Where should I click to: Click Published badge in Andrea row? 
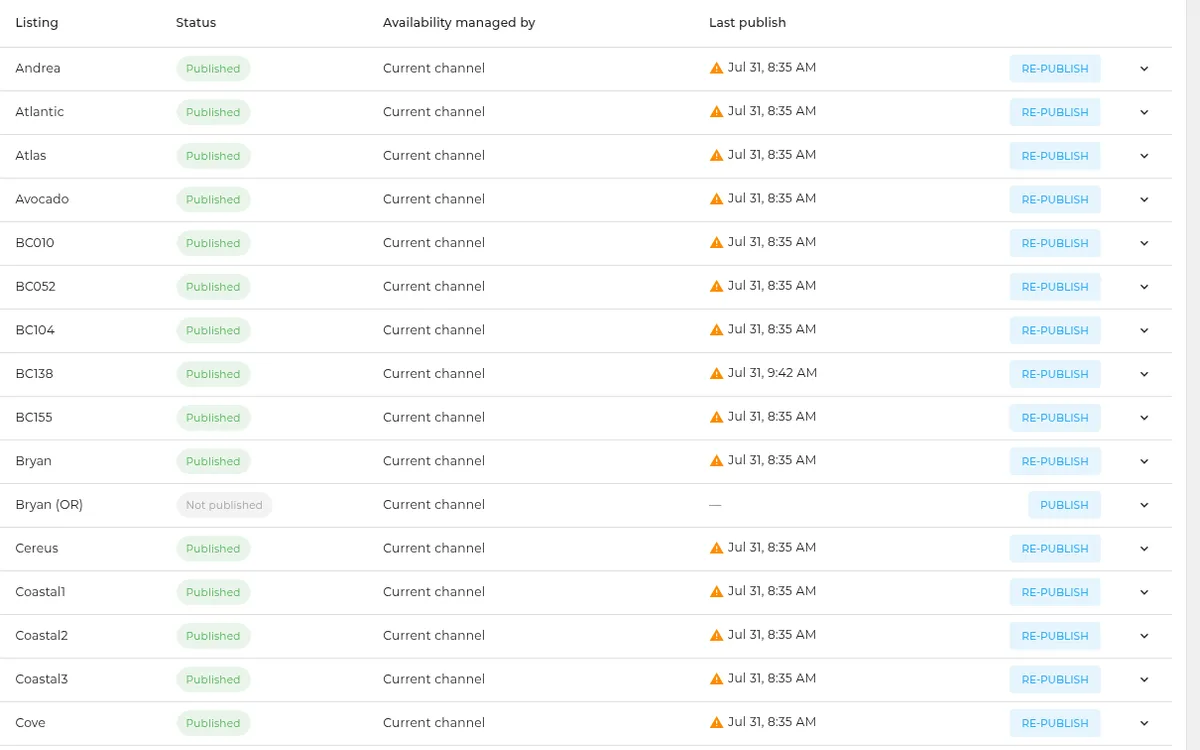click(213, 69)
